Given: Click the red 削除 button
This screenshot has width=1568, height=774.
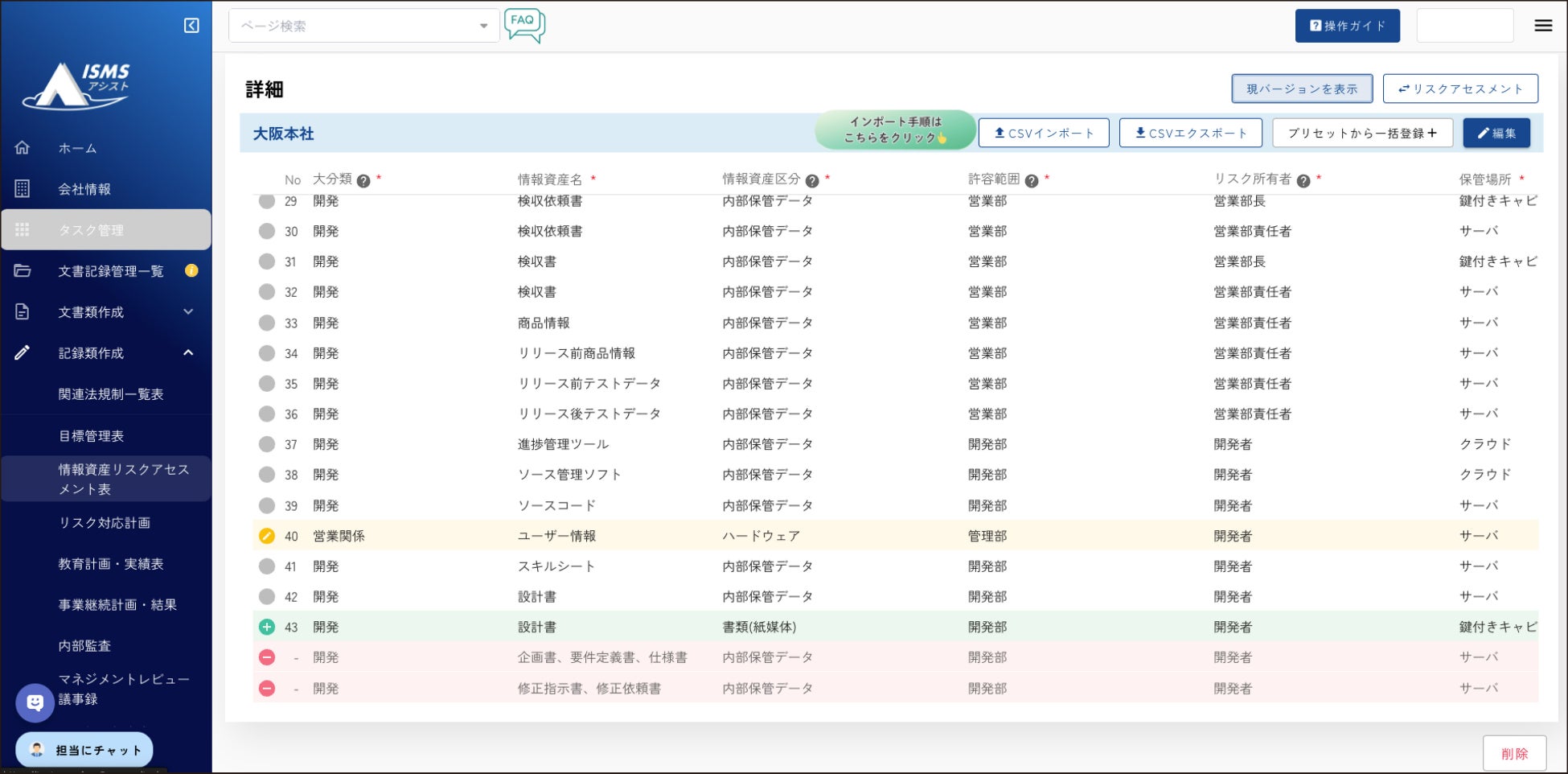Looking at the screenshot, I should pyautogui.click(x=1514, y=754).
